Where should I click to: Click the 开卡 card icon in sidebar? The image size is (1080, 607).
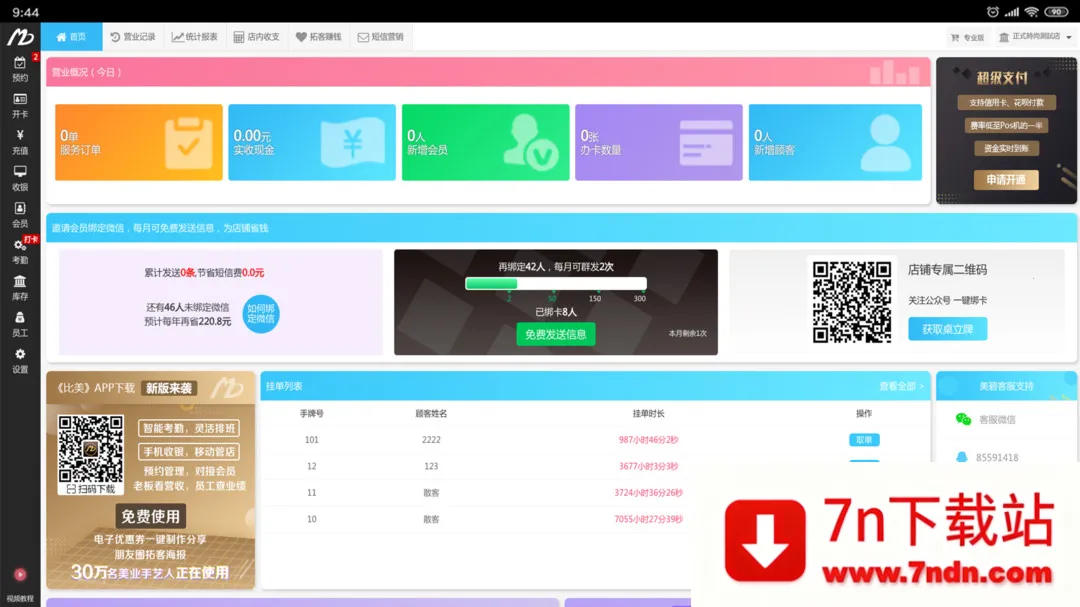point(20,105)
